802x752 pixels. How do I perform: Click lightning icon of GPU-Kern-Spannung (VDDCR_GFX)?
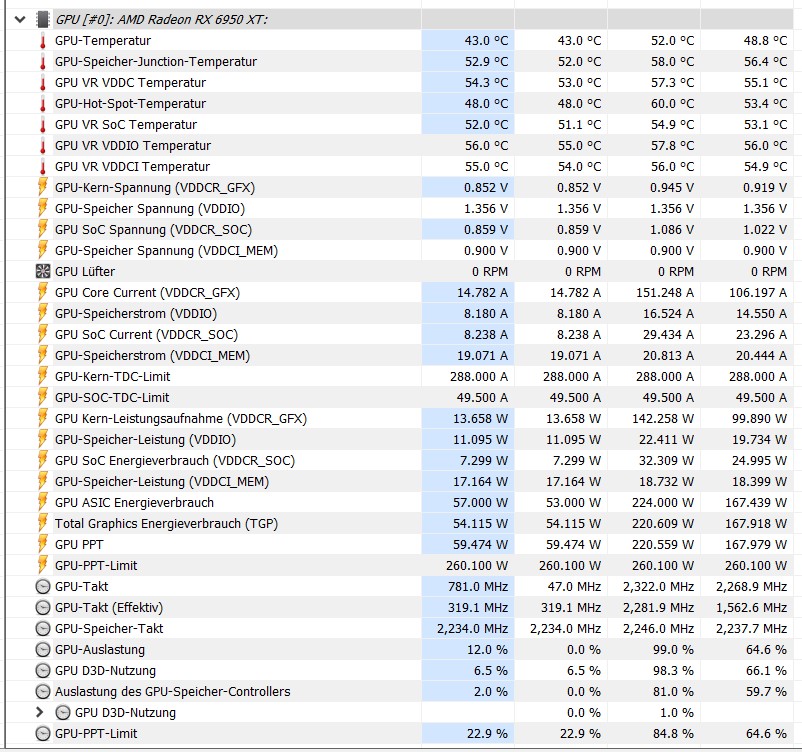tap(43, 187)
